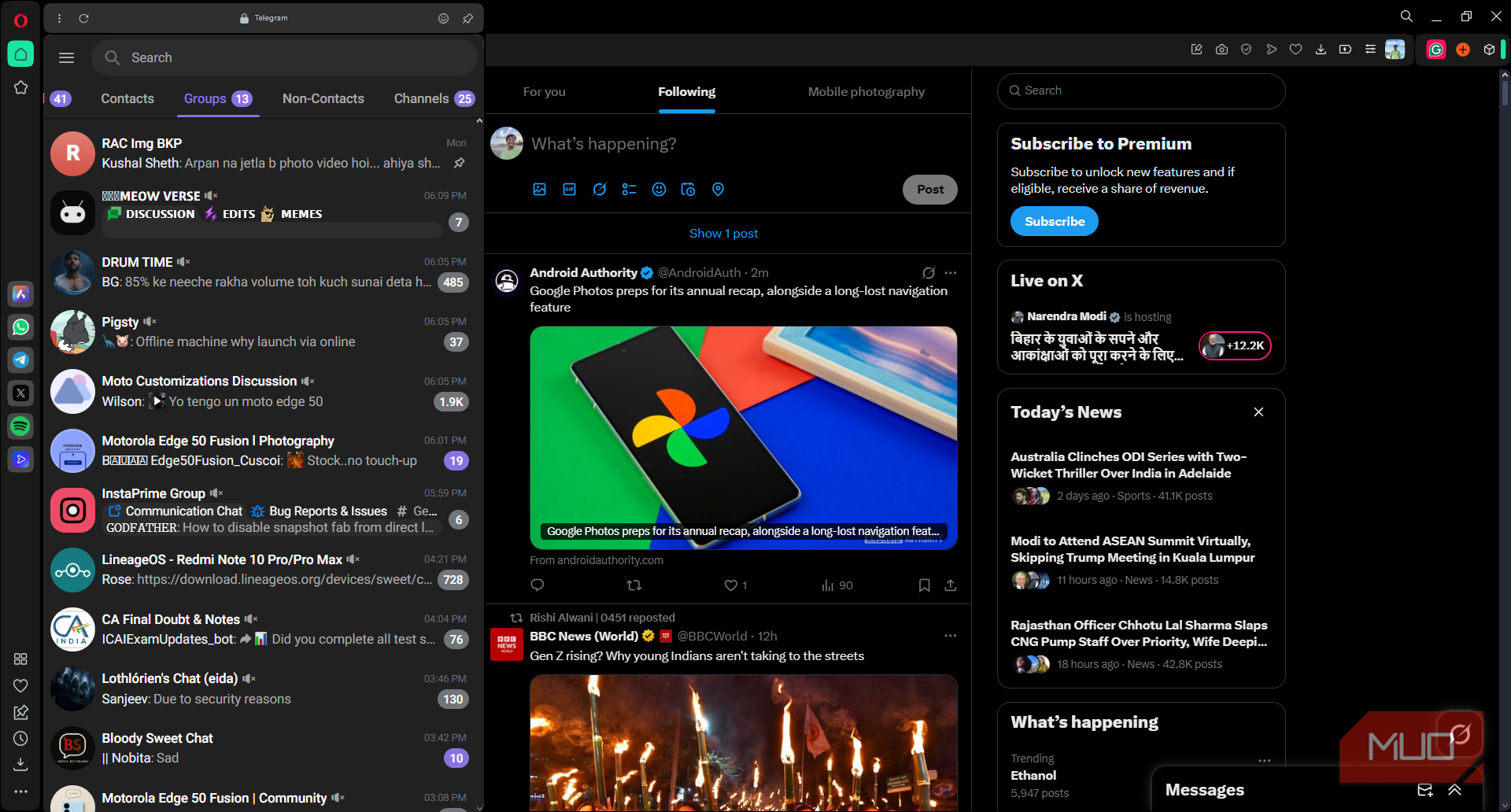This screenshot has height=812, width=1511.
Task: Open snapshot camera in Opera toolbar
Action: (1221, 50)
